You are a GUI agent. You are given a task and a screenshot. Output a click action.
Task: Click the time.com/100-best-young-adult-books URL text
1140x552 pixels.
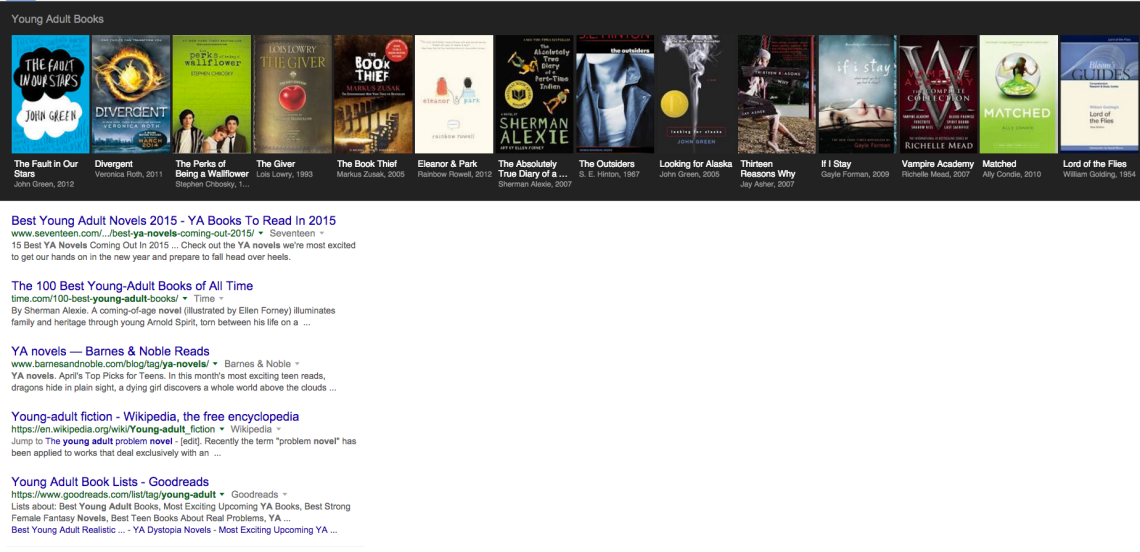95,299
